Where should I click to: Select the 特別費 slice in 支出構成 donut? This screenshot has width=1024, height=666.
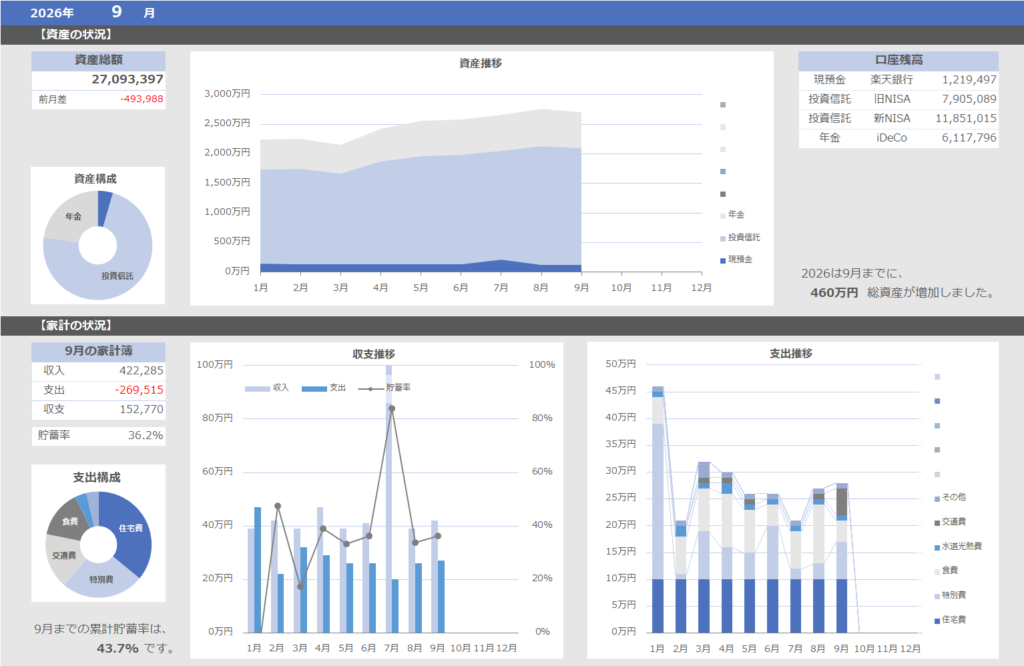coord(101,580)
